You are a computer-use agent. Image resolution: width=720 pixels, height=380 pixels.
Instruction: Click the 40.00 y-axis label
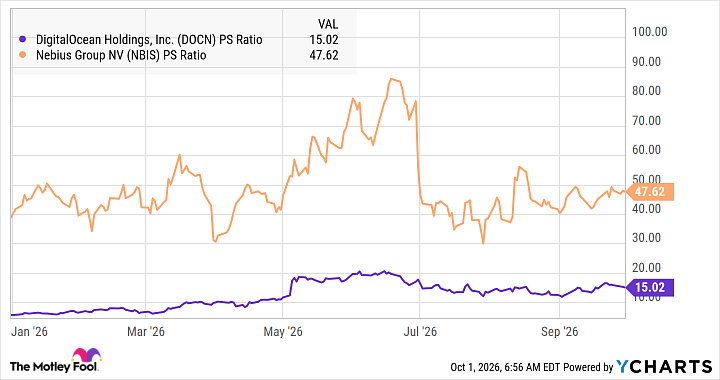pos(647,208)
